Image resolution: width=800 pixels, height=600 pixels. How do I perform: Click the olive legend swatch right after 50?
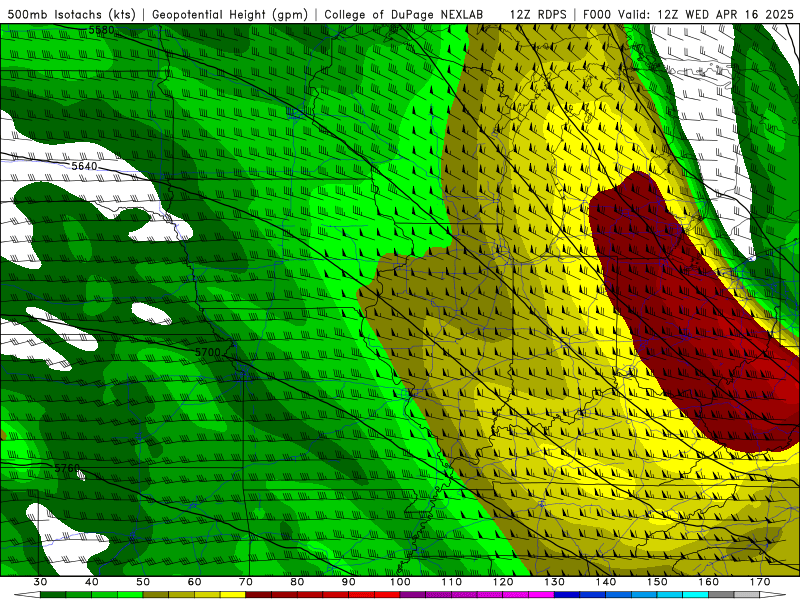(156, 595)
